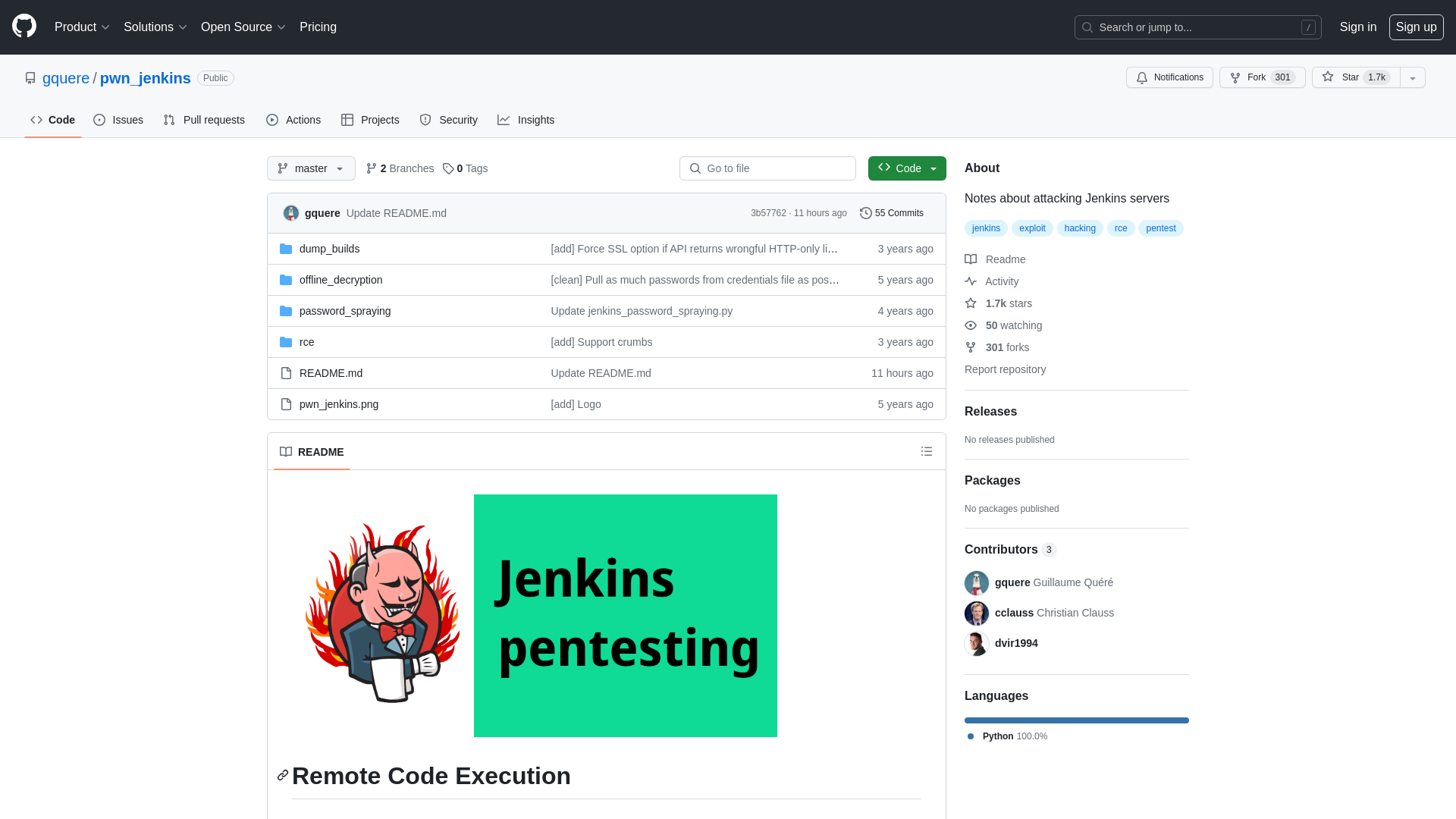Viewport: 1456px width, 819px height.
Task: Click the pwn_jenkins.png file icon
Action: pyautogui.click(x=286, y=404)
